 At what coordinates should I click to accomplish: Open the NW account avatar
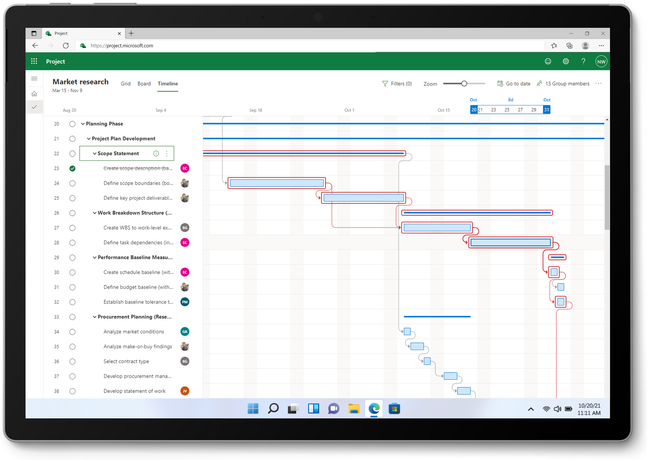[601, 61]
